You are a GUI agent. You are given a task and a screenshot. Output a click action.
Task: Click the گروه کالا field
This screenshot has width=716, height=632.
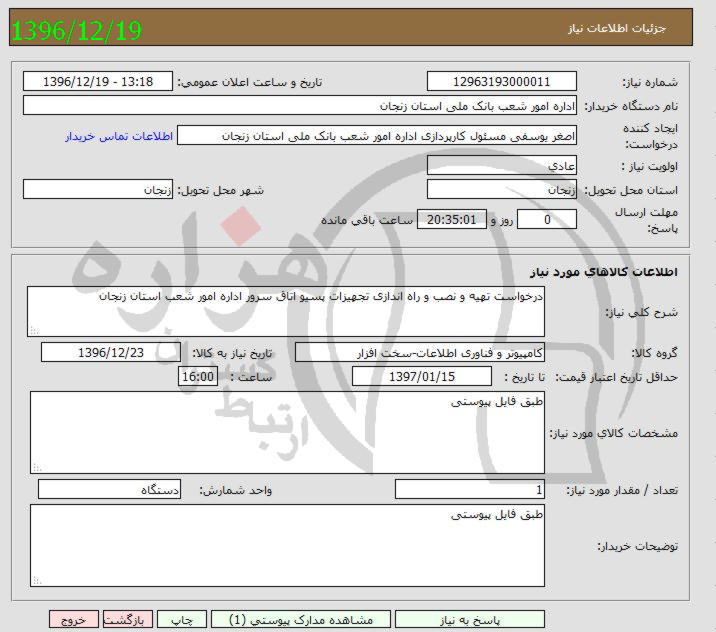tap(420, 353)
